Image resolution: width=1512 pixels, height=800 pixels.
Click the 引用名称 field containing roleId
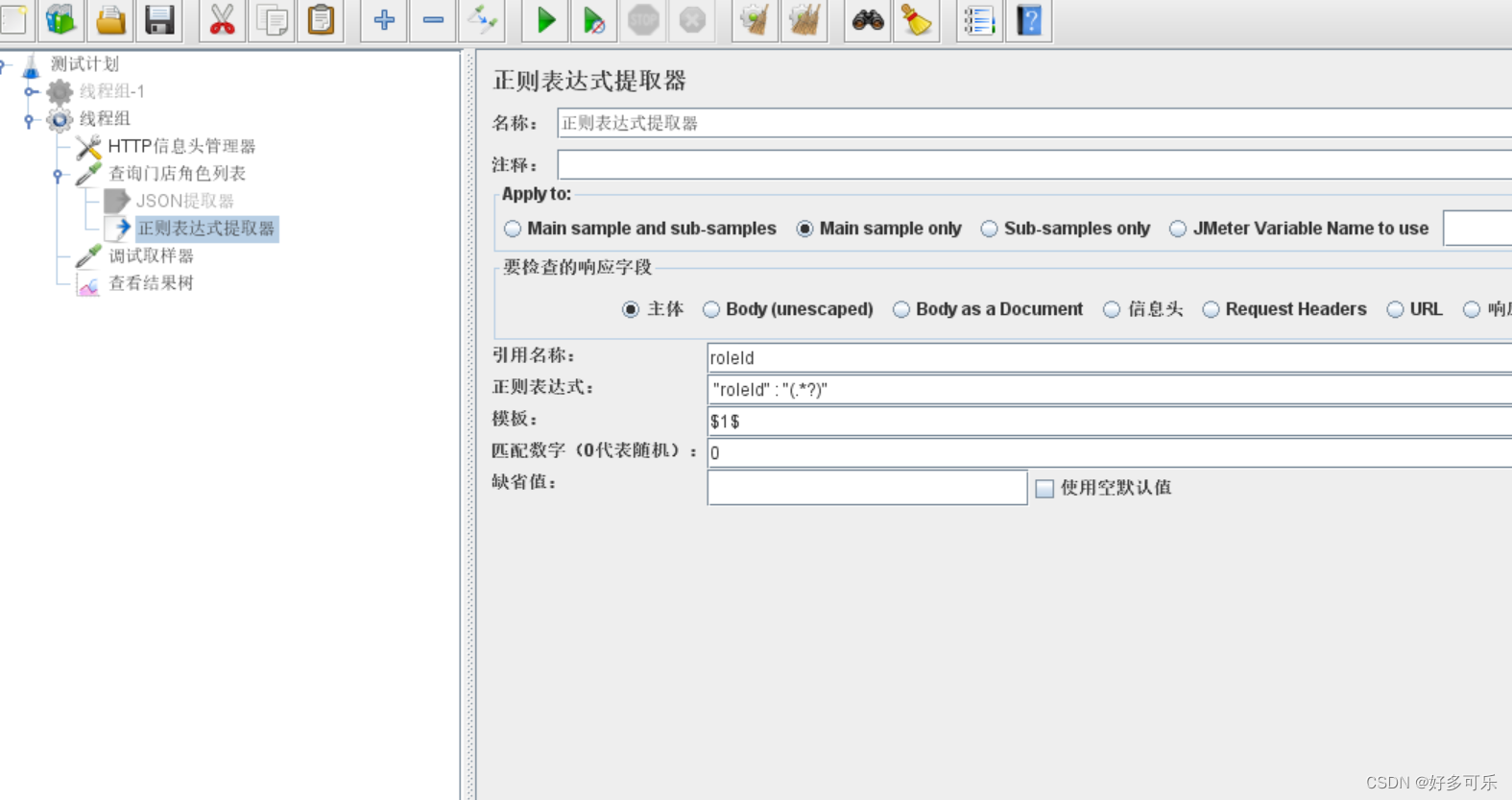click(1109, 357)
